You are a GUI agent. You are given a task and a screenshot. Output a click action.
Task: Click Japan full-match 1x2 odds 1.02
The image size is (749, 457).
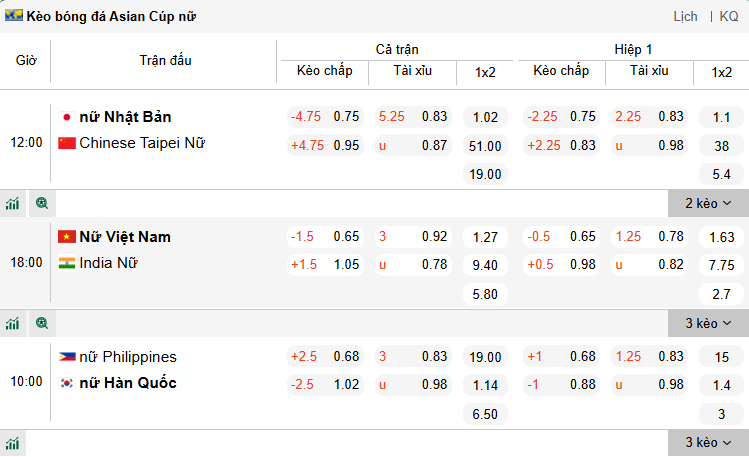point(485,116)
